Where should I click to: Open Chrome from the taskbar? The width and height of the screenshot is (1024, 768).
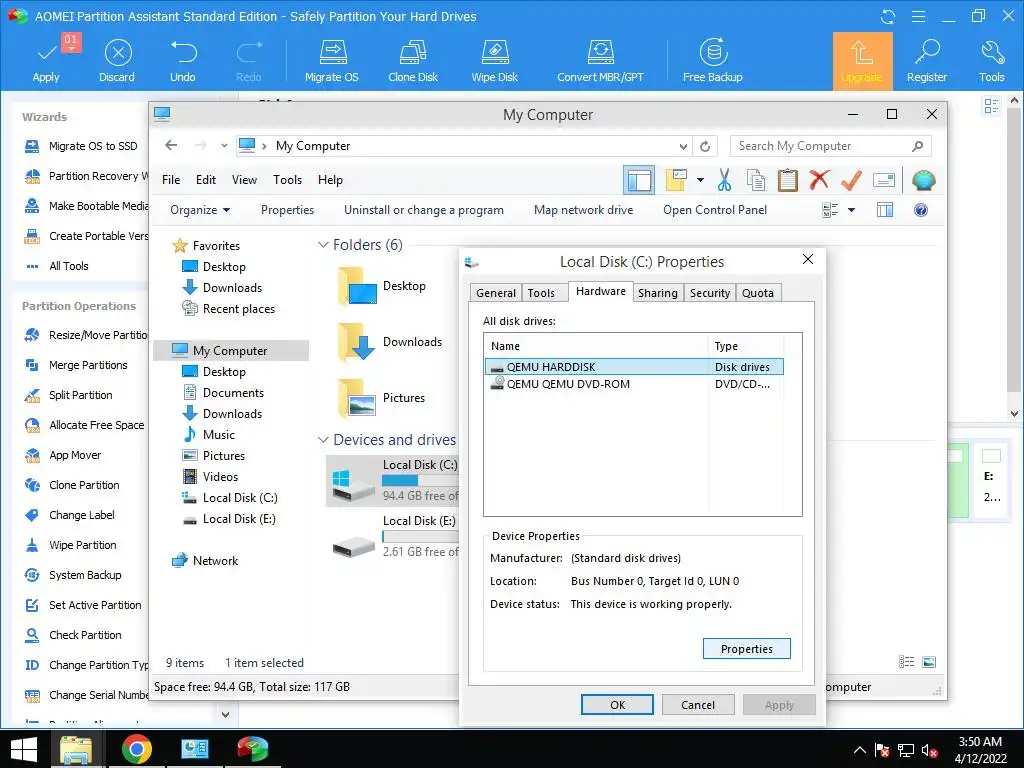(x=136, y=749)
